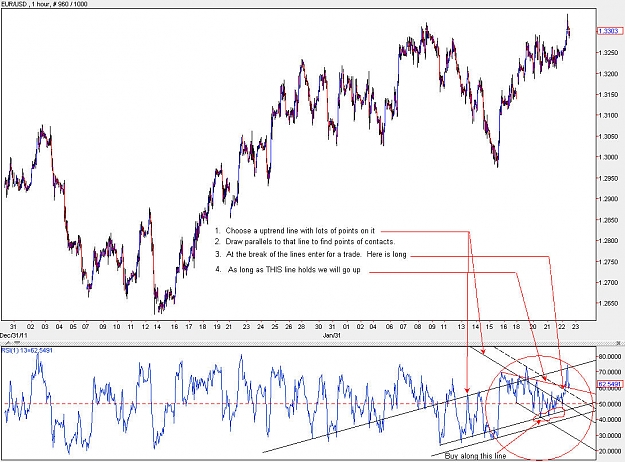Click the 20.0000 RSI scale label
The image size is (625, 462).
611,451
